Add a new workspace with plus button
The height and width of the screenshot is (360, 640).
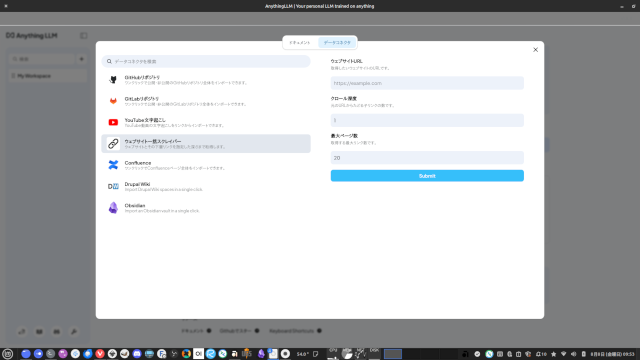[82, 59]
